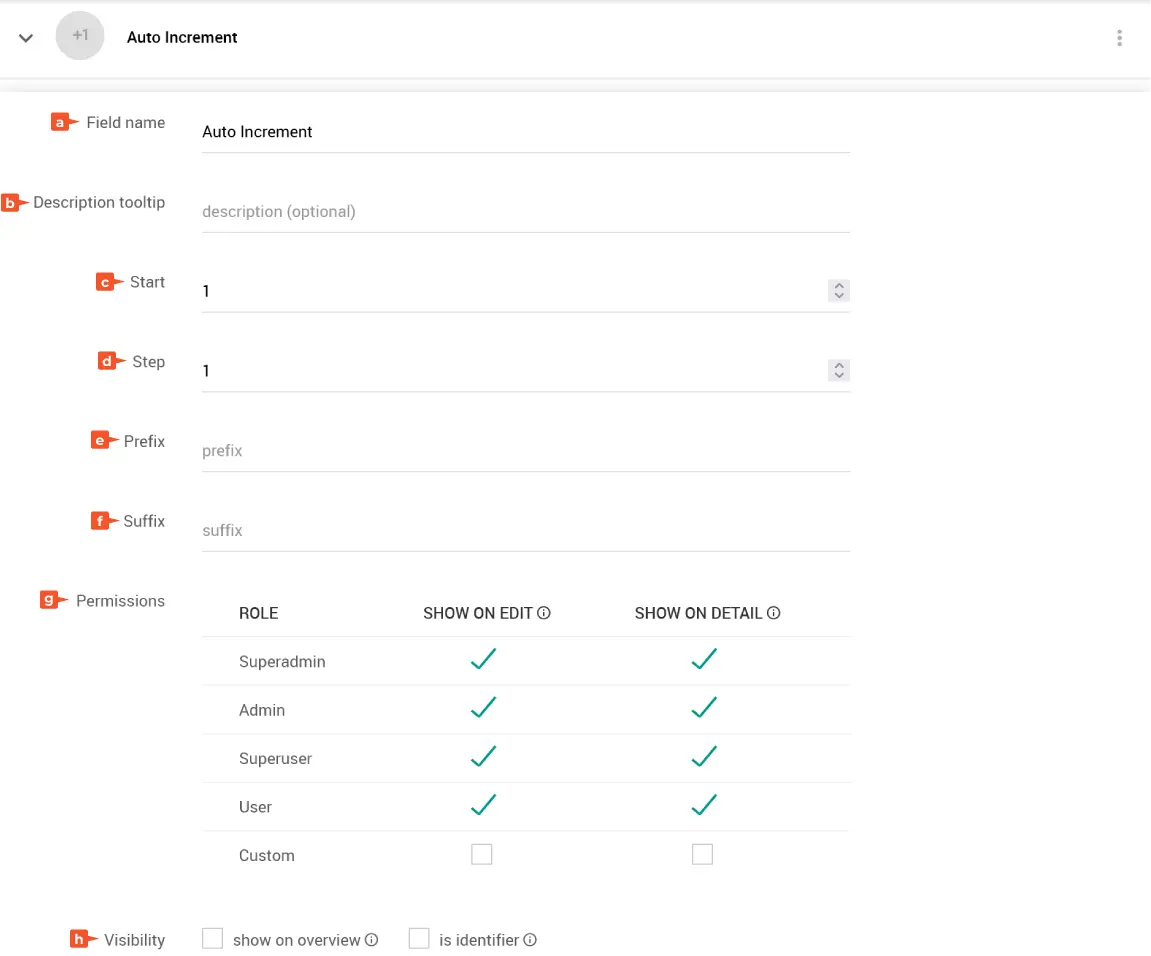Click info icon next to Show on Edit
The height and width of the screenshot is (956, 1151).
click(x=545, y=613)
